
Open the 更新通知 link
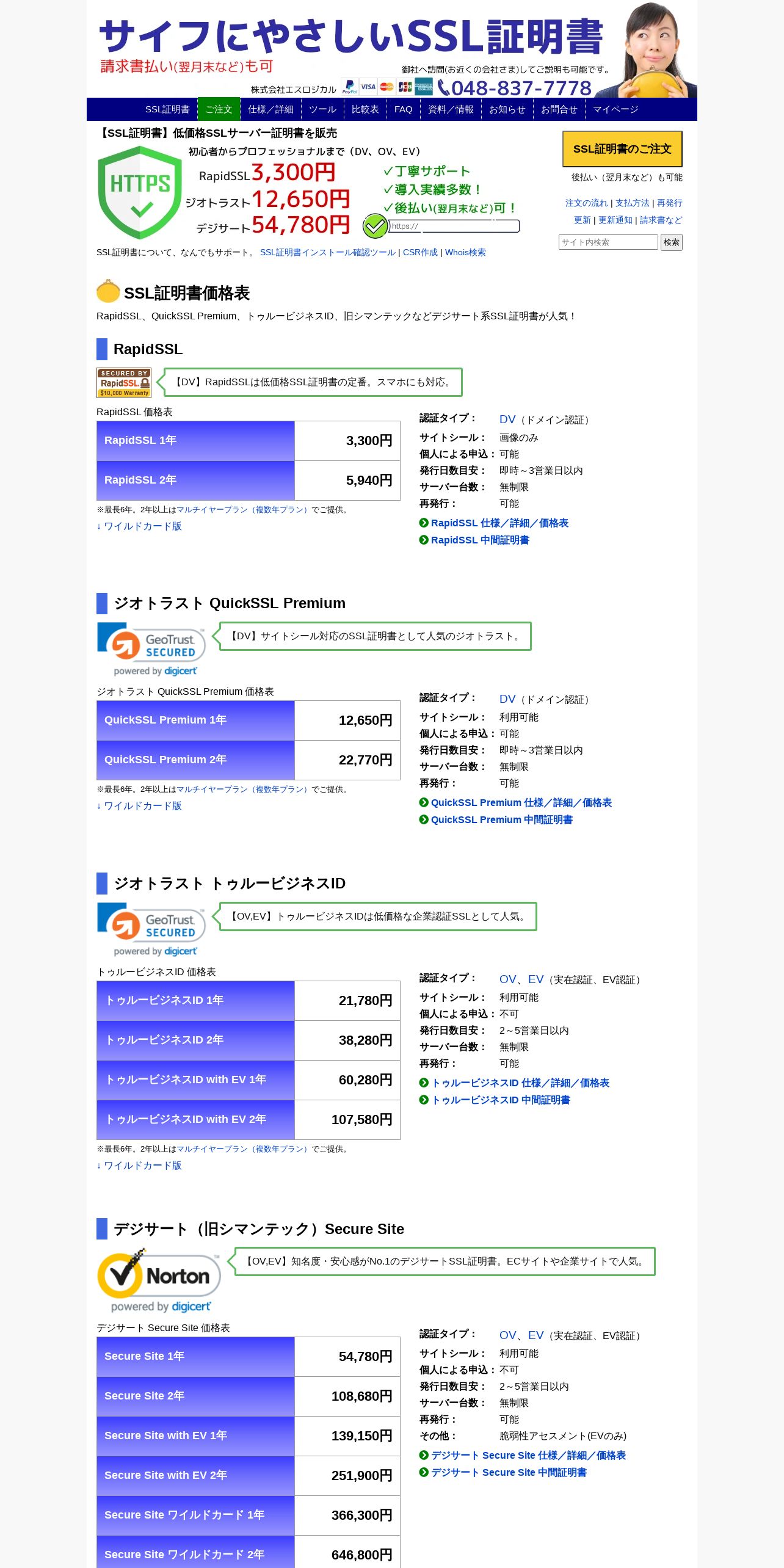pos(615,220)
